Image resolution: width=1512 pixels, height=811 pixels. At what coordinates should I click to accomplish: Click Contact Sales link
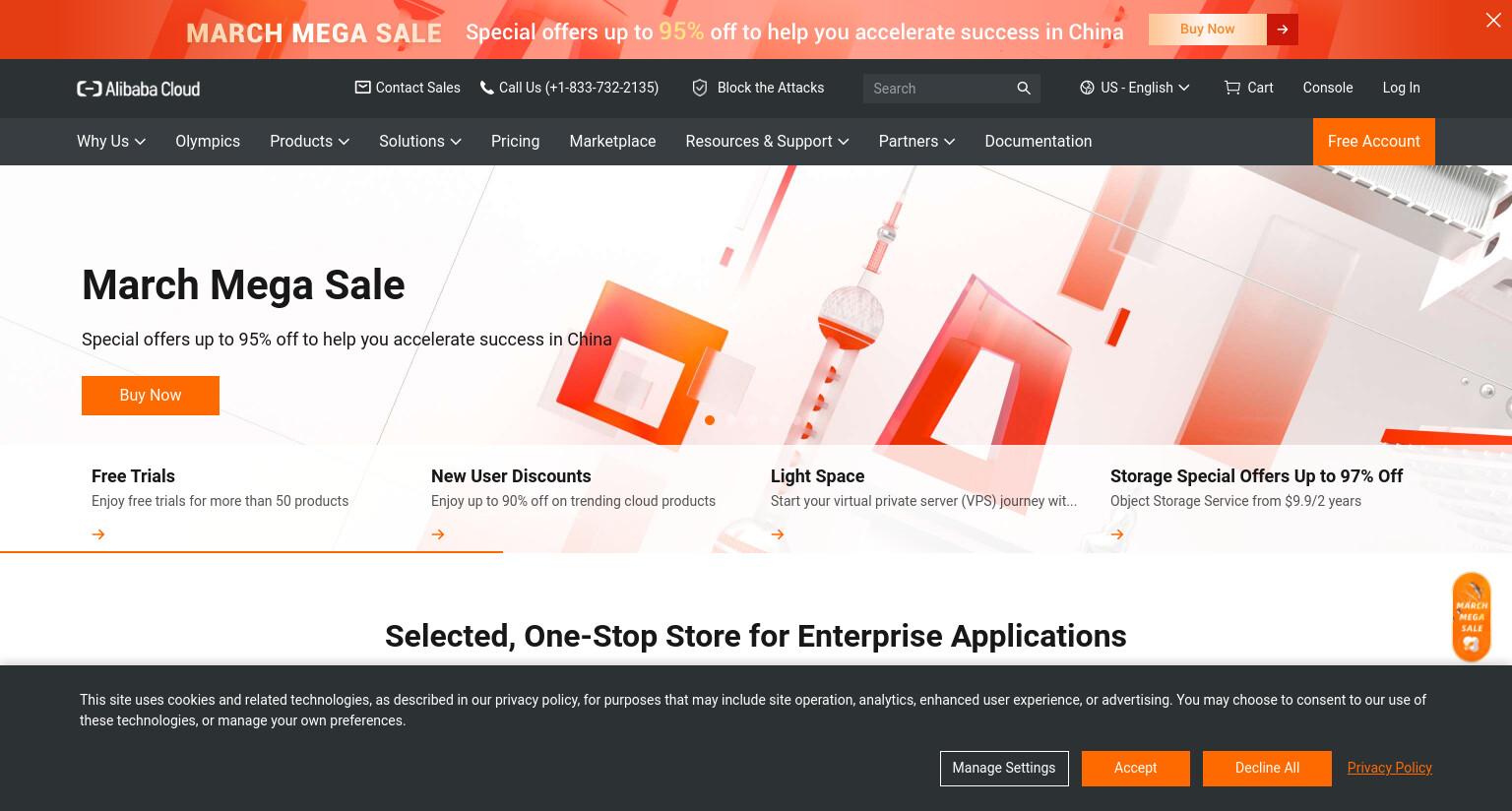click(x=417, y=88)
